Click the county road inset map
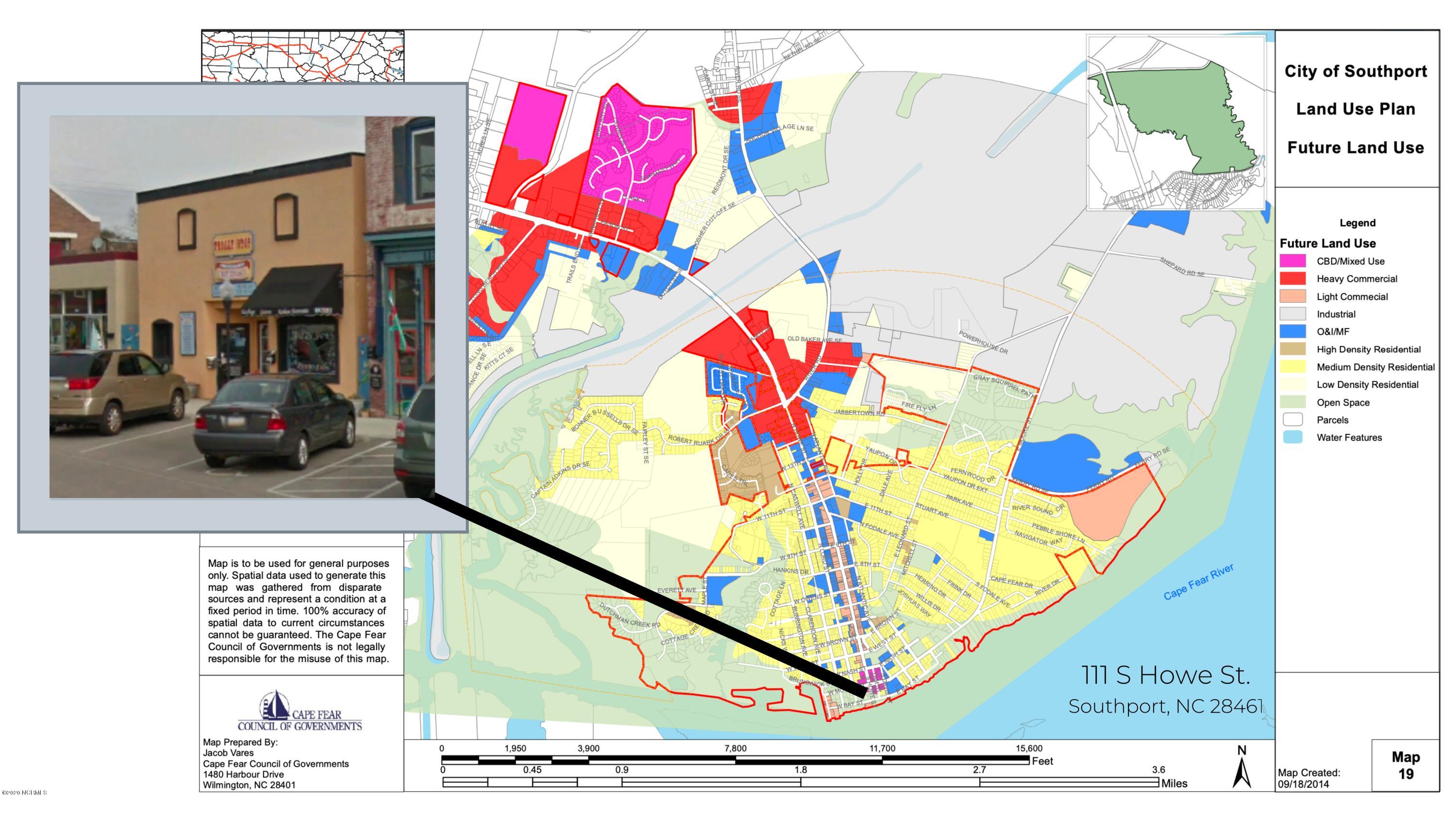This screenshot has height=819, width=1456. [303, 56]
